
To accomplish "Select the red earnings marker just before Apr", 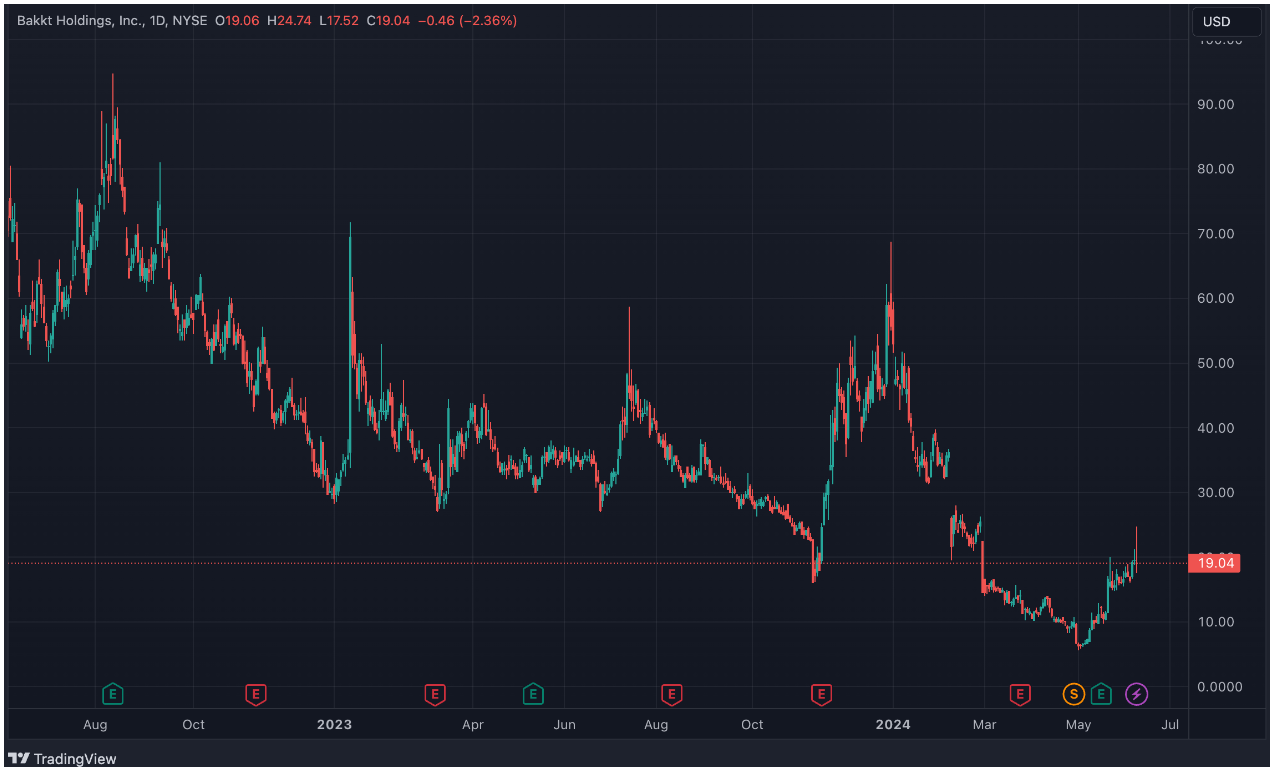I will [x=434, y=693].
